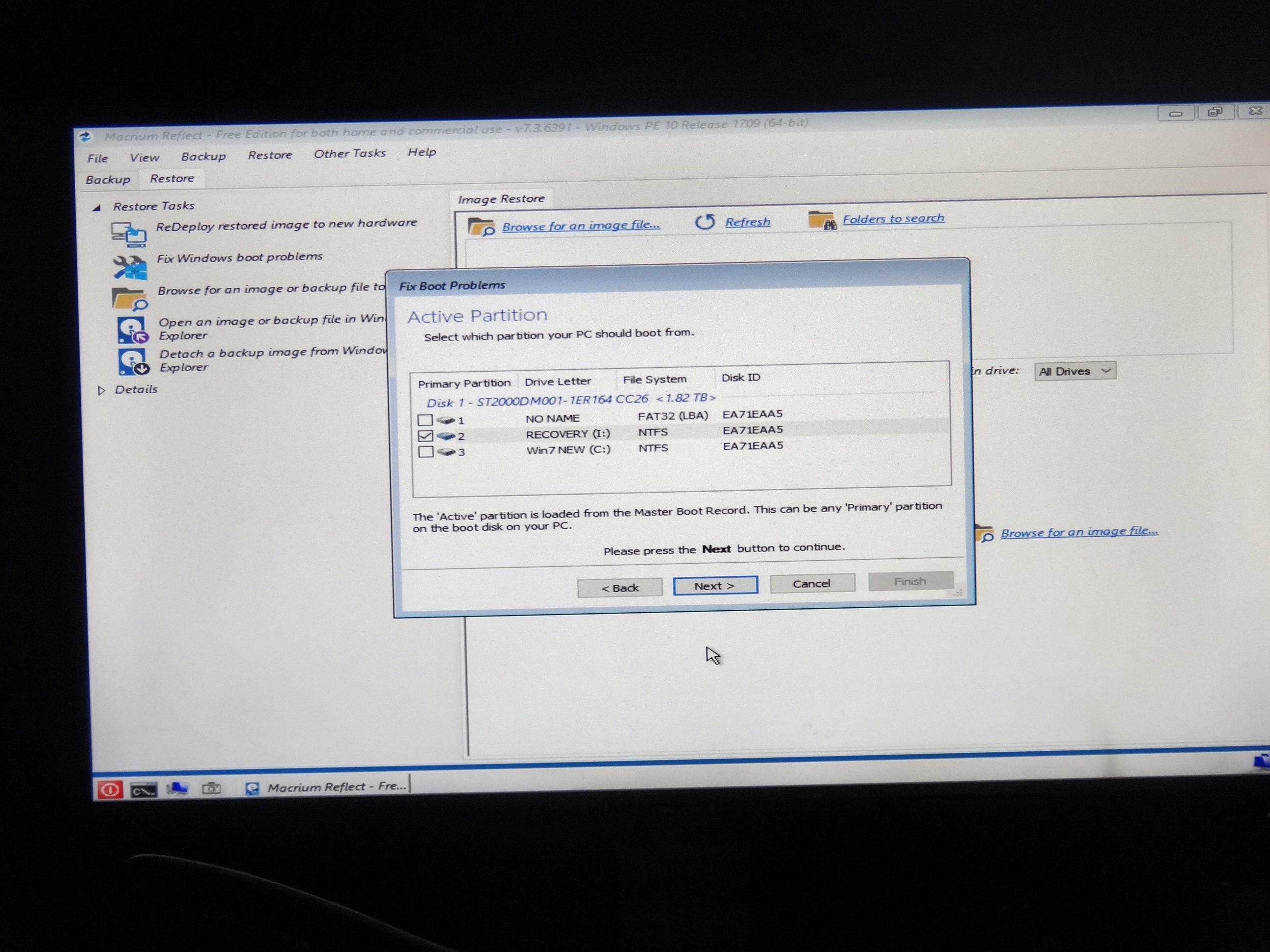Click the Cancel button in dialog

(x=812, y=584)
